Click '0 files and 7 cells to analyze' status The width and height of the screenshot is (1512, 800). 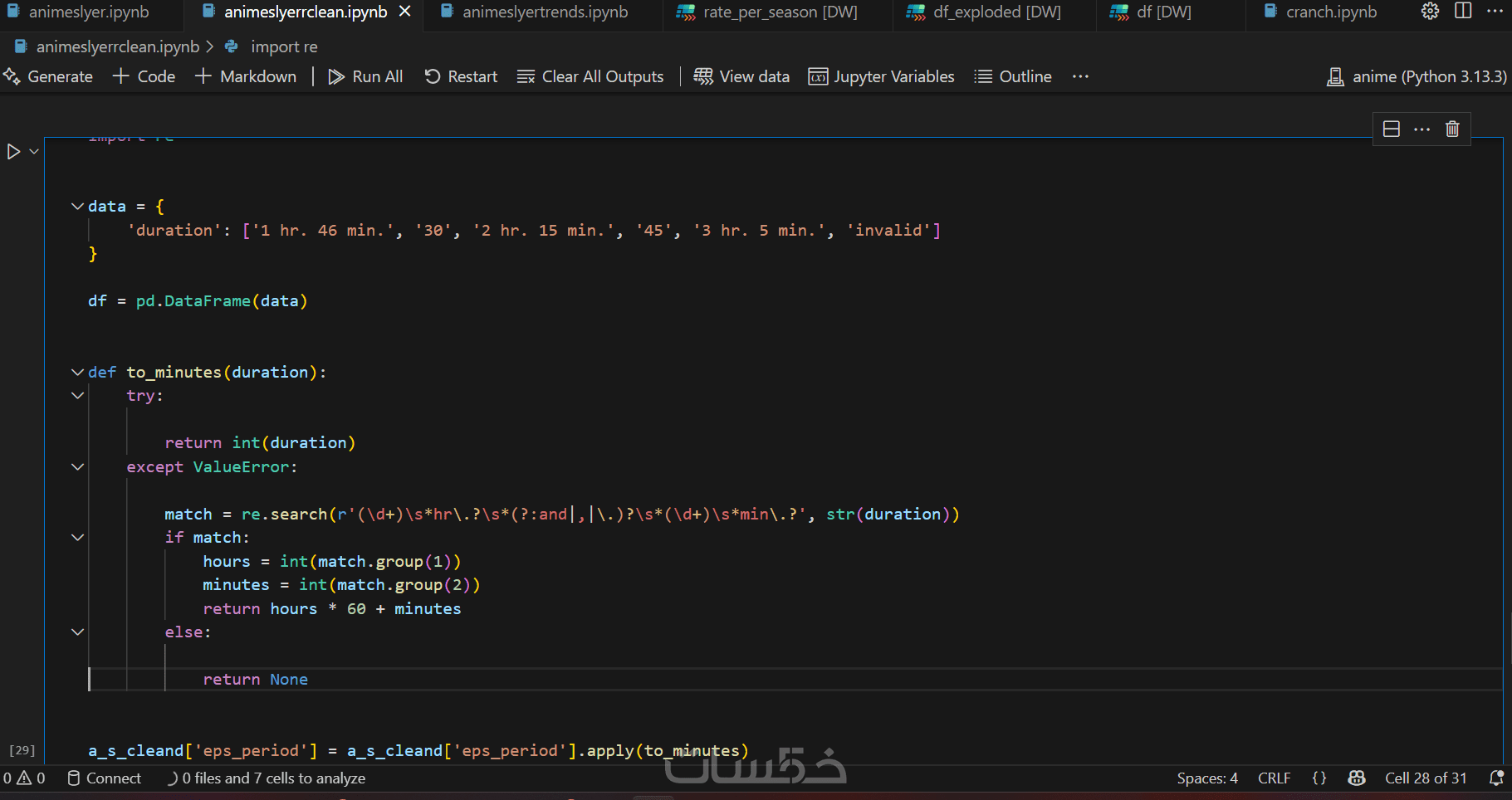[x=267, y=778]
